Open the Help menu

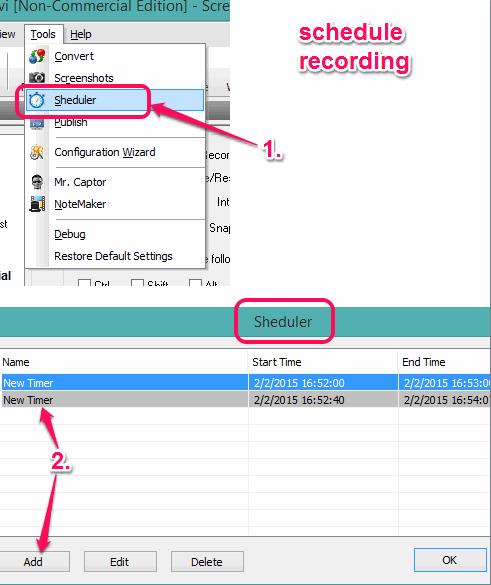pyautogui.click(x=81, y=34)
